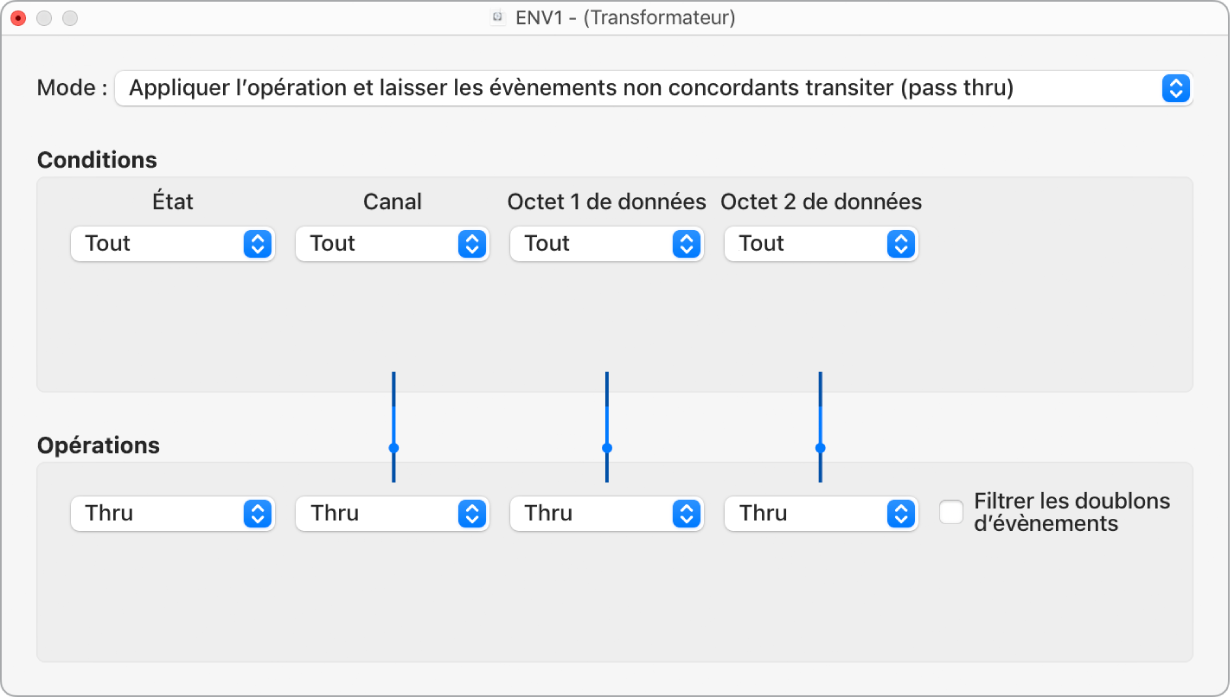Open the Canal condition dropdown
1232x697 pixels.
[x=392, y=244]
